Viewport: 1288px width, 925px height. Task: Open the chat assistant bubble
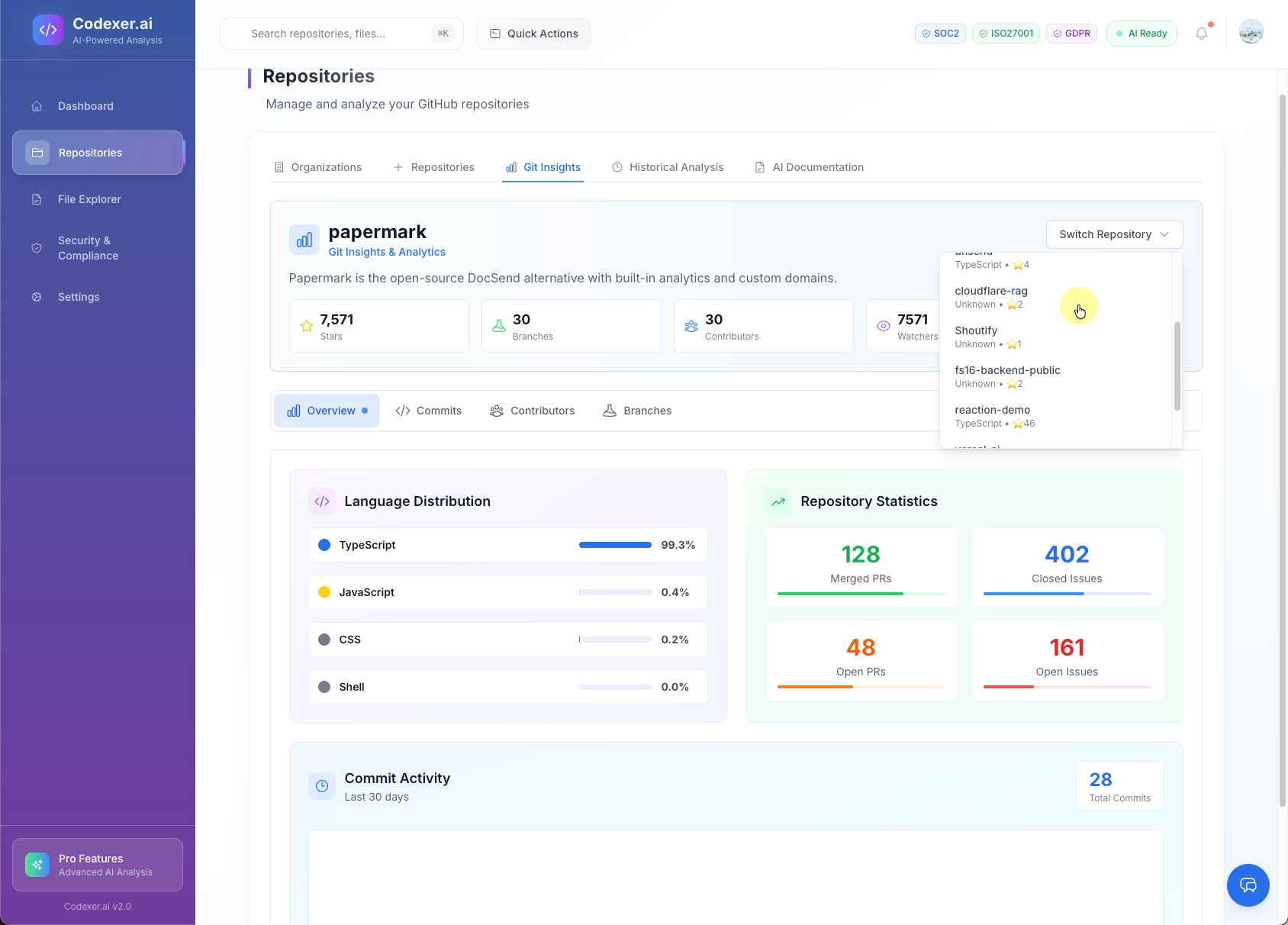pos(1248,885)
